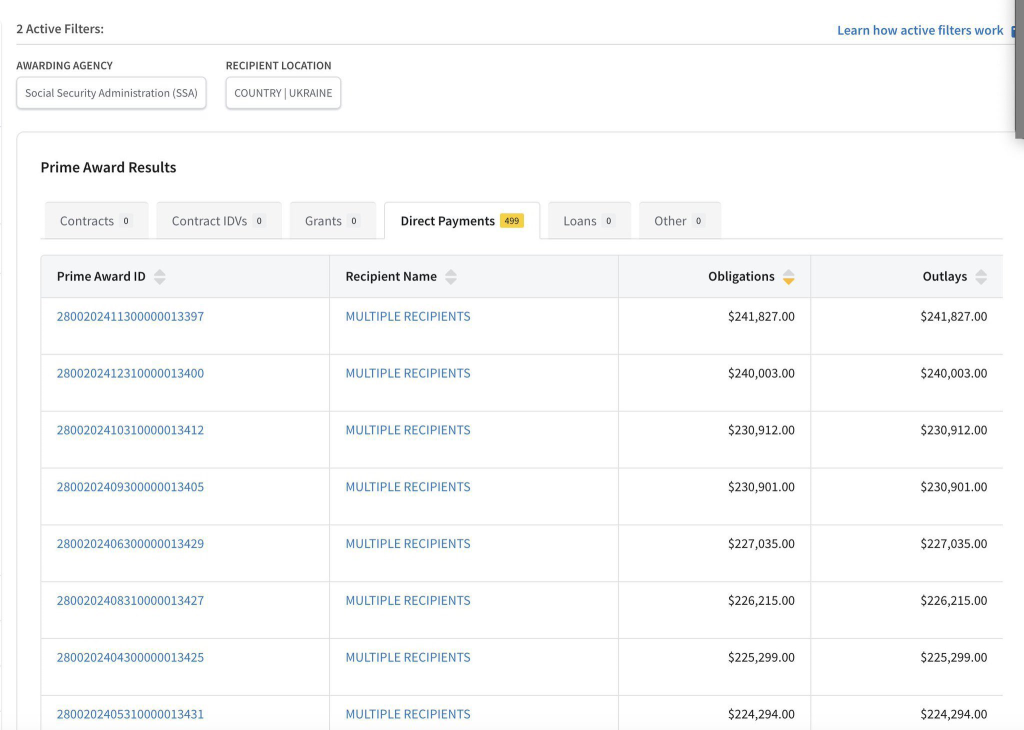
Task: Remove the Country Ukraine filter chip
Action: tap(283, 93)
